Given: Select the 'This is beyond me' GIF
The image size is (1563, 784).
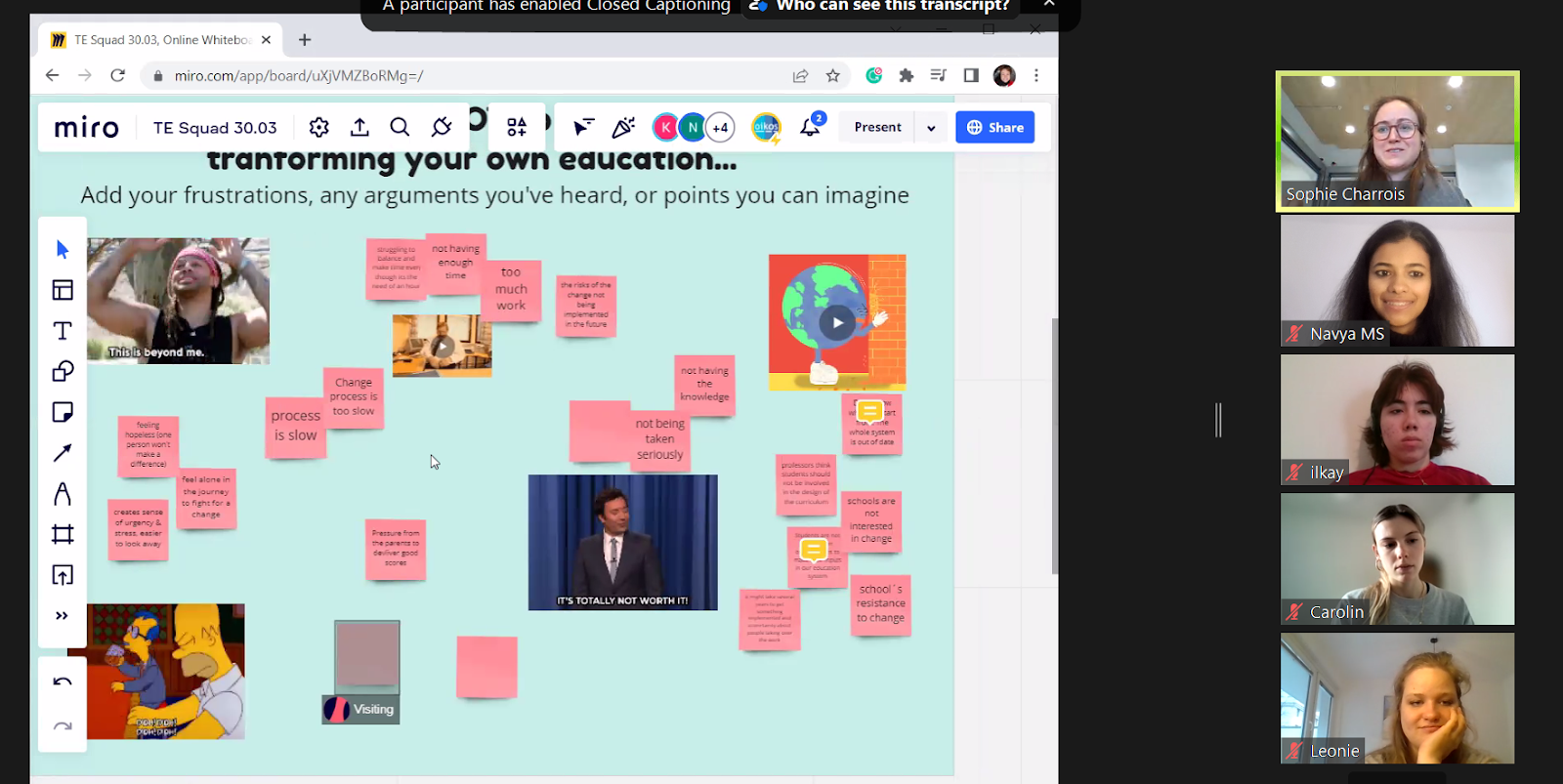Looking at the screenshot, I should pyautogui.click(x=178, y=301).
